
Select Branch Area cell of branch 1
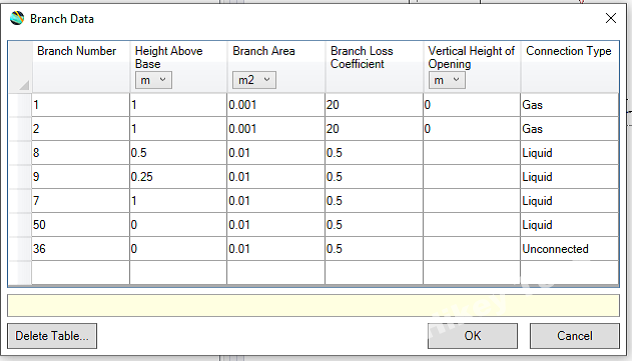pos(276,105)
